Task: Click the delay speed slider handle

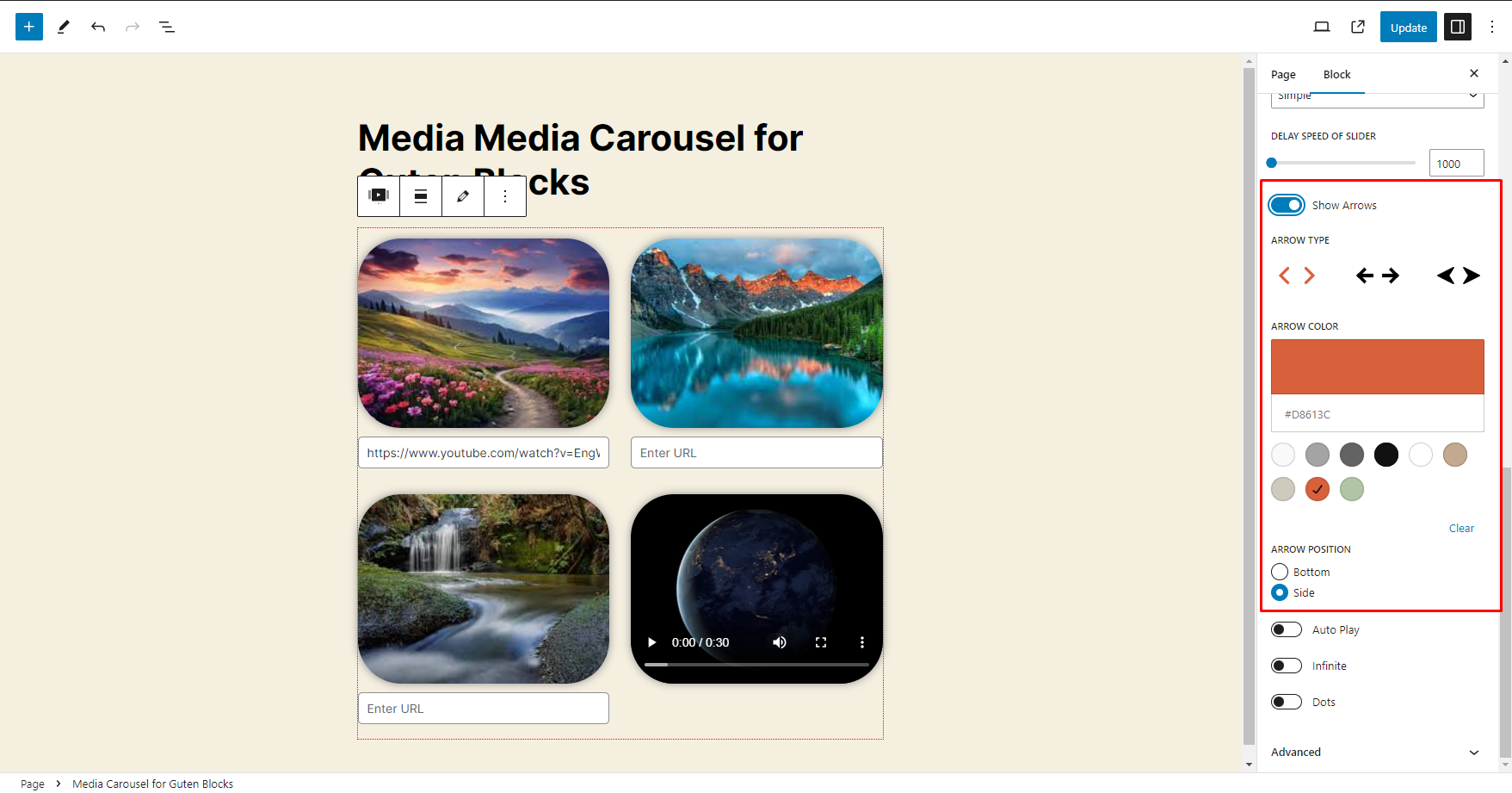Action: coord(1272,163)
